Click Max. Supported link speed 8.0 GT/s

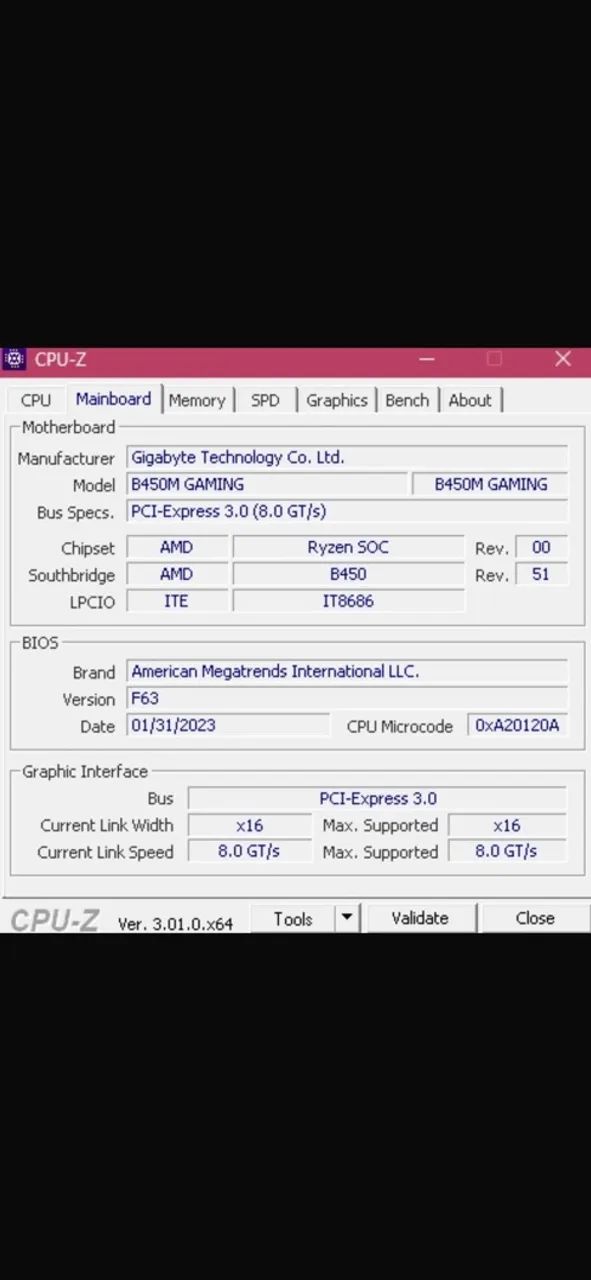[507, 852]
